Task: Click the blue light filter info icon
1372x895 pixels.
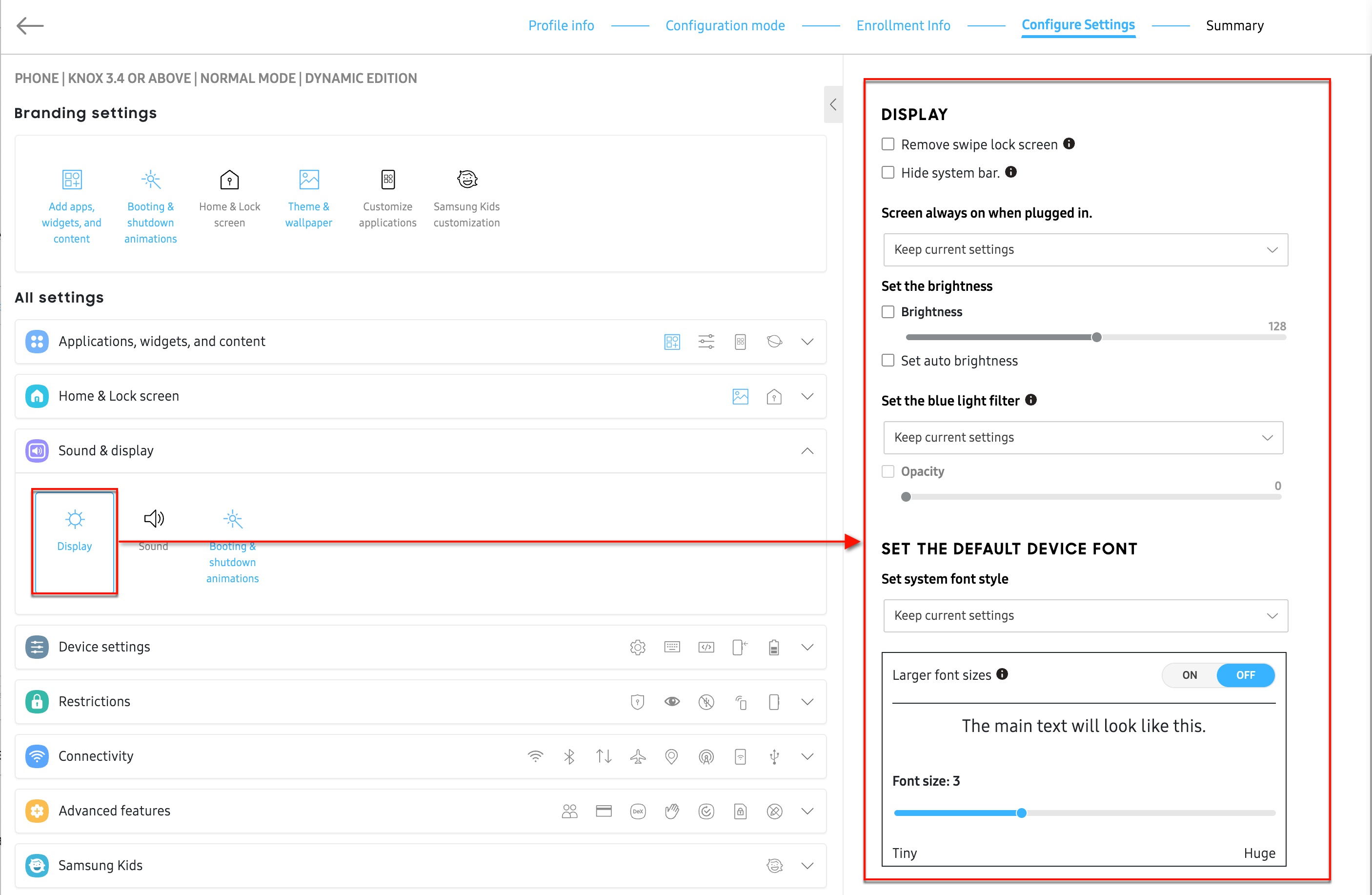Action: (x=1031, y=400)
